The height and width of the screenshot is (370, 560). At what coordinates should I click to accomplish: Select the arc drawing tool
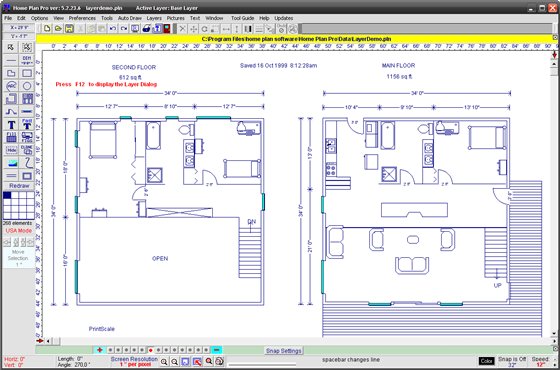click(11, 86)
